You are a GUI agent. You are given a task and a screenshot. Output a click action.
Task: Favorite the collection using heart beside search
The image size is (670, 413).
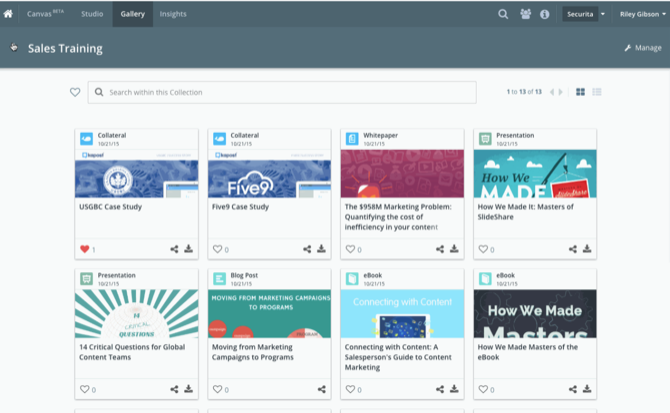click(x=75, y=92)
